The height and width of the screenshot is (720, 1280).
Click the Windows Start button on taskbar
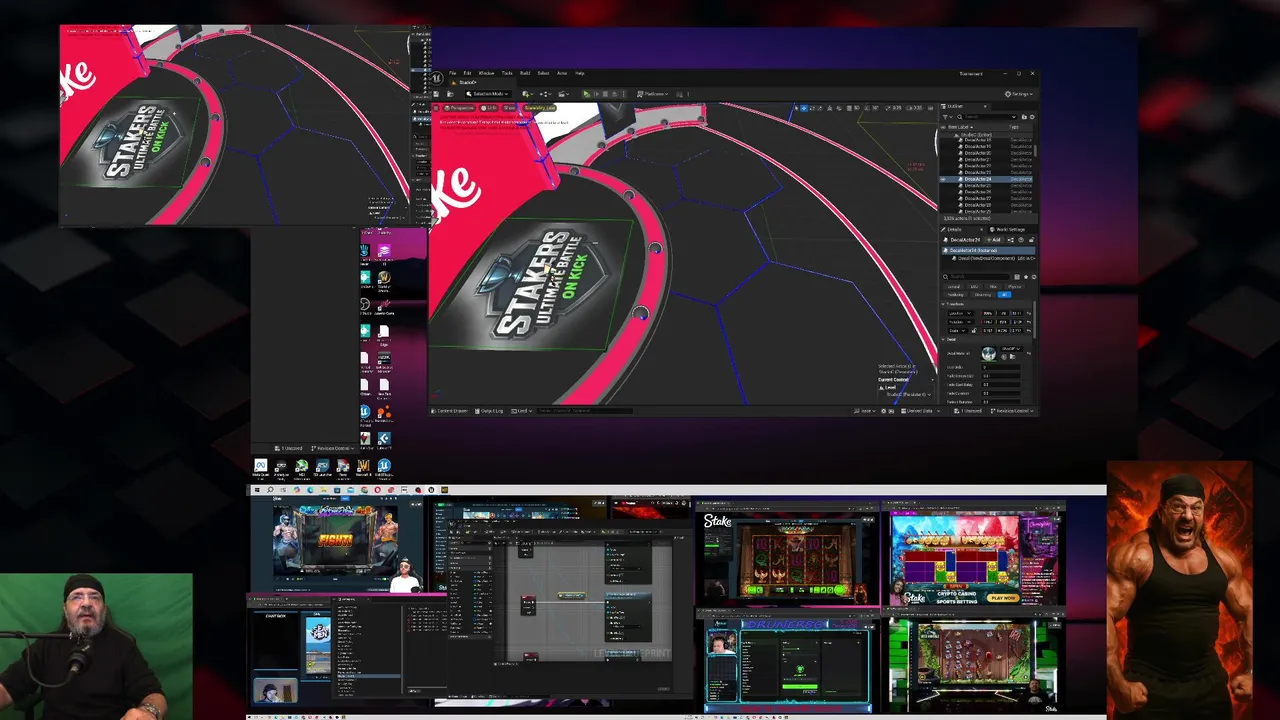(257, 490)
